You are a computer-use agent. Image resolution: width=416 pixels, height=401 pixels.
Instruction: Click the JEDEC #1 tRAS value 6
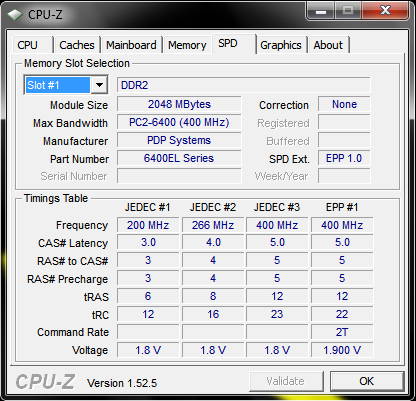tap(148, 296)
